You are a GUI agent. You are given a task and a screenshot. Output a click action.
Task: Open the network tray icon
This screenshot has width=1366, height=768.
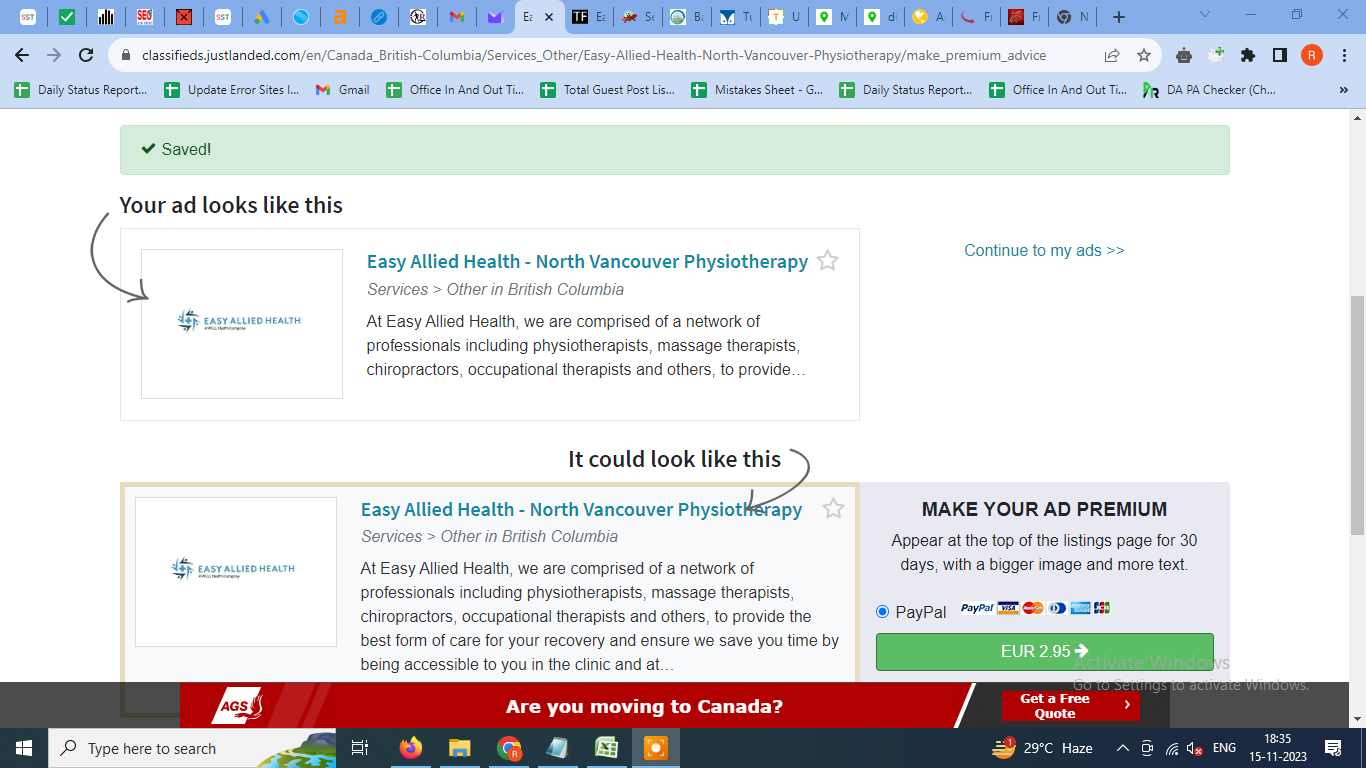point(1170,748)
